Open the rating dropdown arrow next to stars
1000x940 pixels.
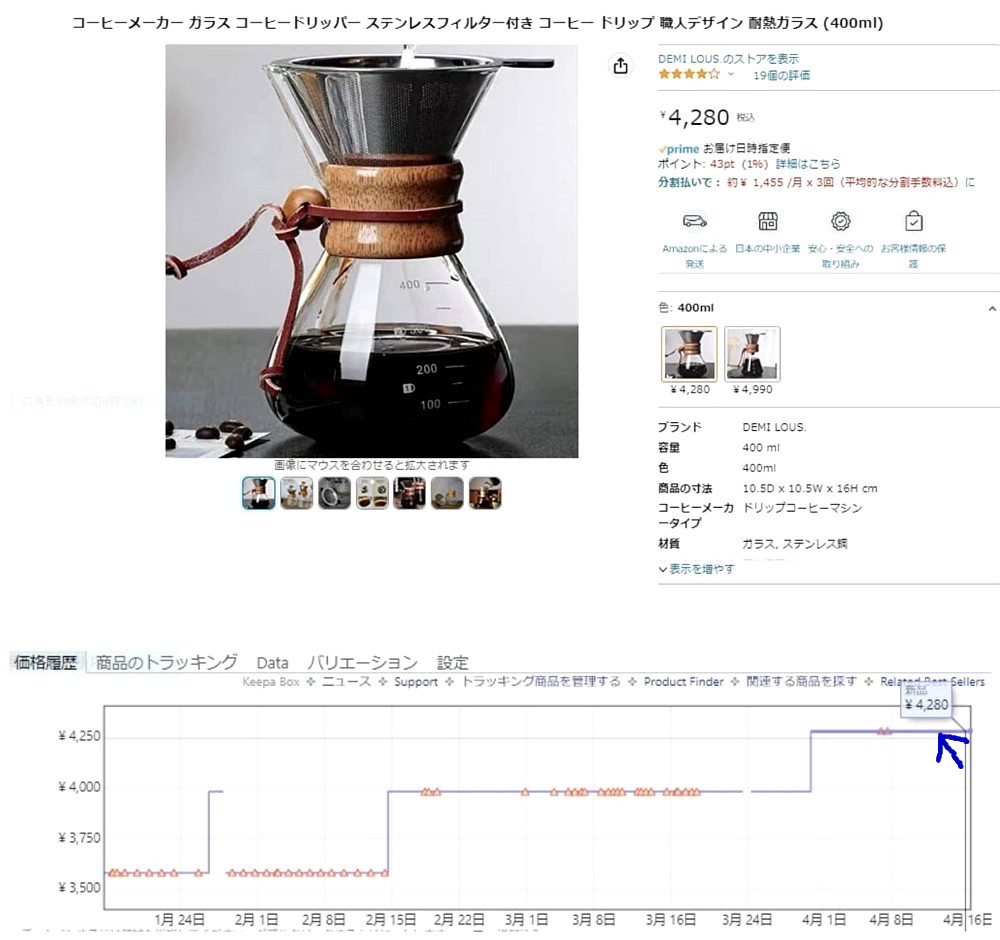tap(731, 75)
